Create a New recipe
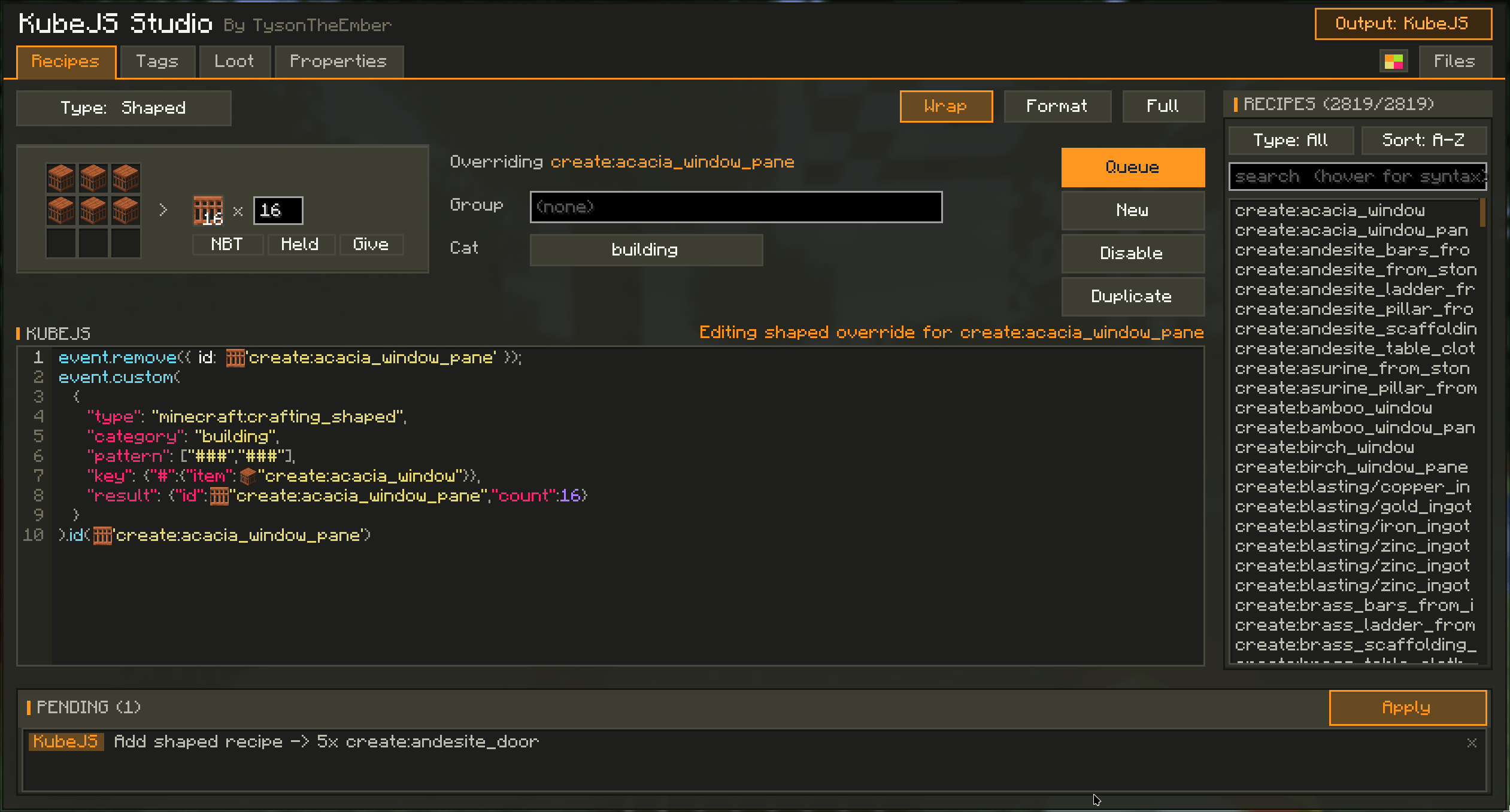The width and height of the screenshot is (1510, 812). pyautogui.click(x=1133, y=211)
